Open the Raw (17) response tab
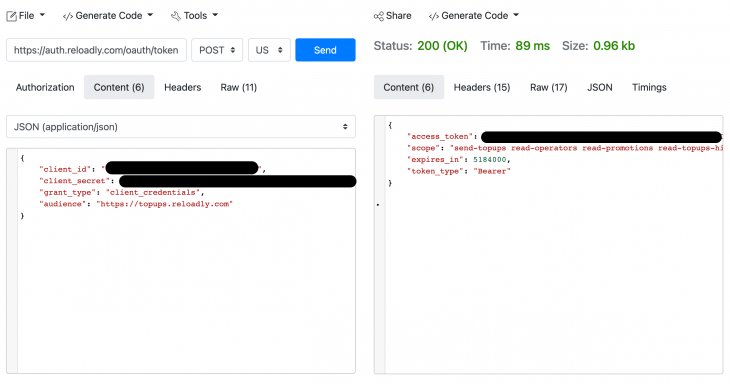 click(548, 87)
